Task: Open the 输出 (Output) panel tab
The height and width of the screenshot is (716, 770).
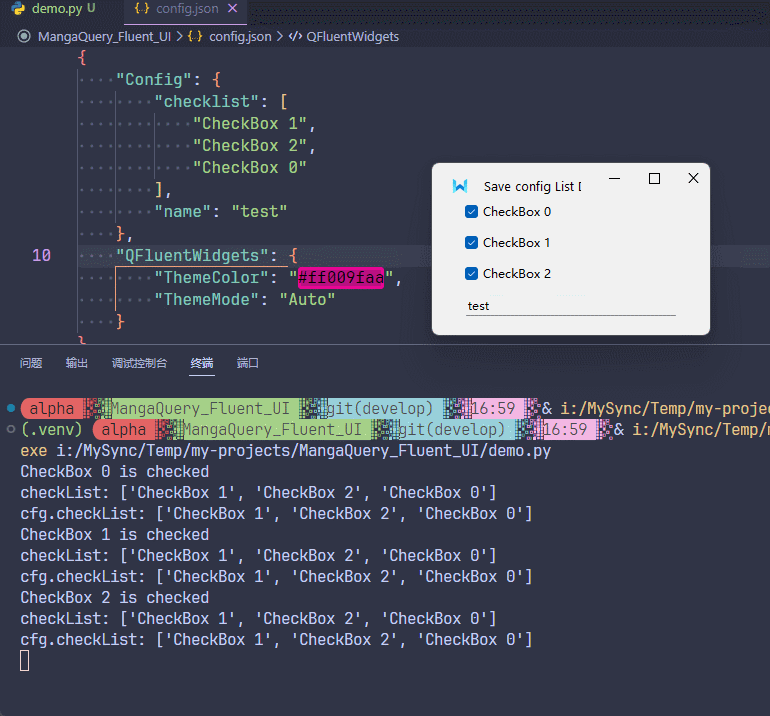Action: click(x=77, y=363)
